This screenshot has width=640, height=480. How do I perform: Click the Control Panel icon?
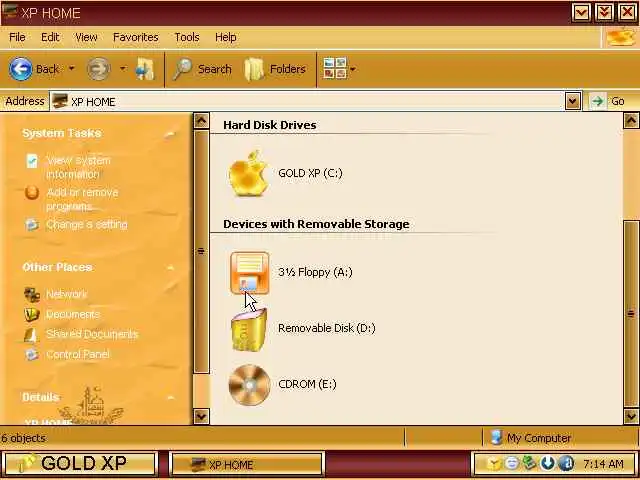point(32,354)
